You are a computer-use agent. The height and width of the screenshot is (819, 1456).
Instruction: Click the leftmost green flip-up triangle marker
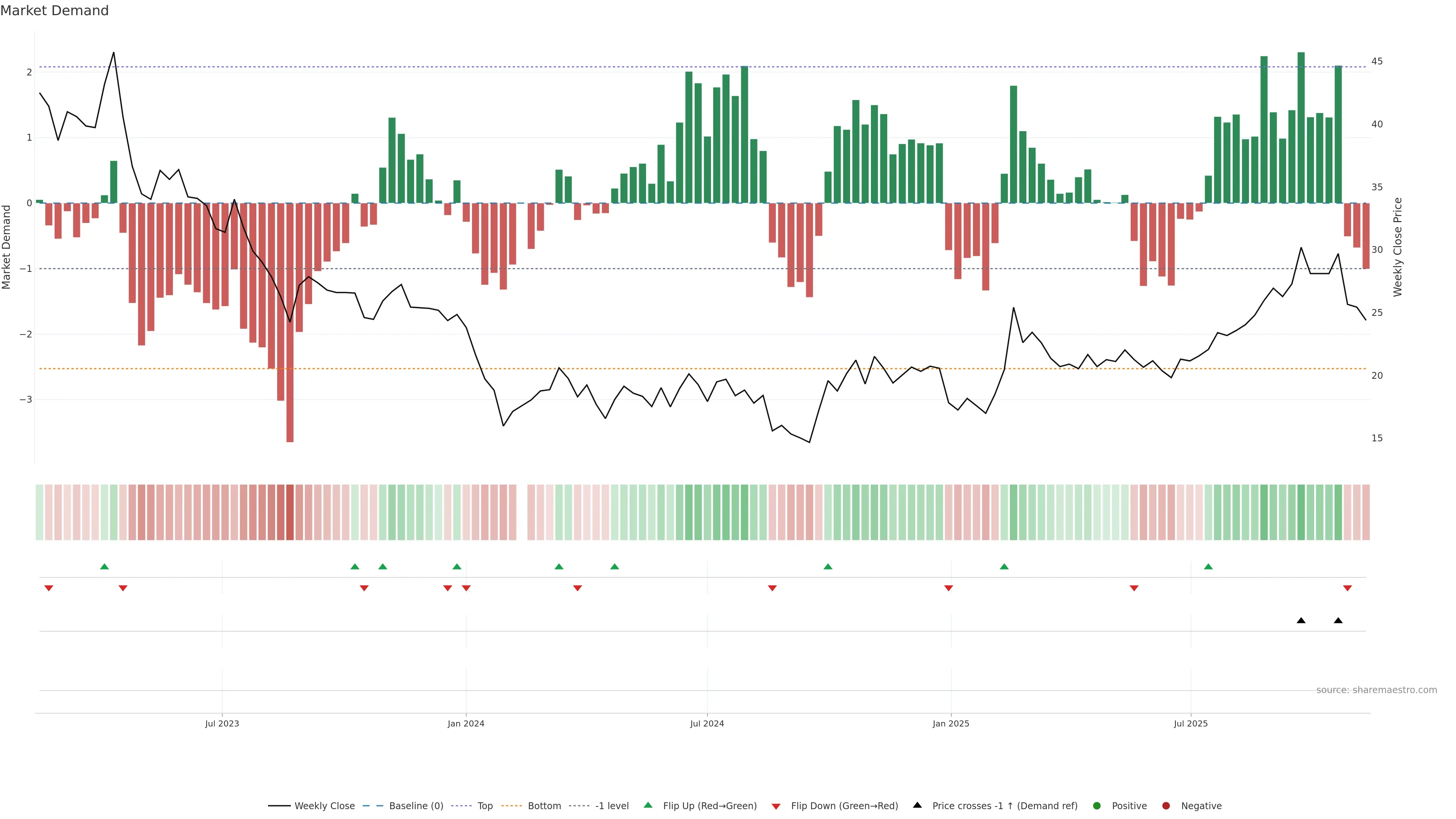104,566
